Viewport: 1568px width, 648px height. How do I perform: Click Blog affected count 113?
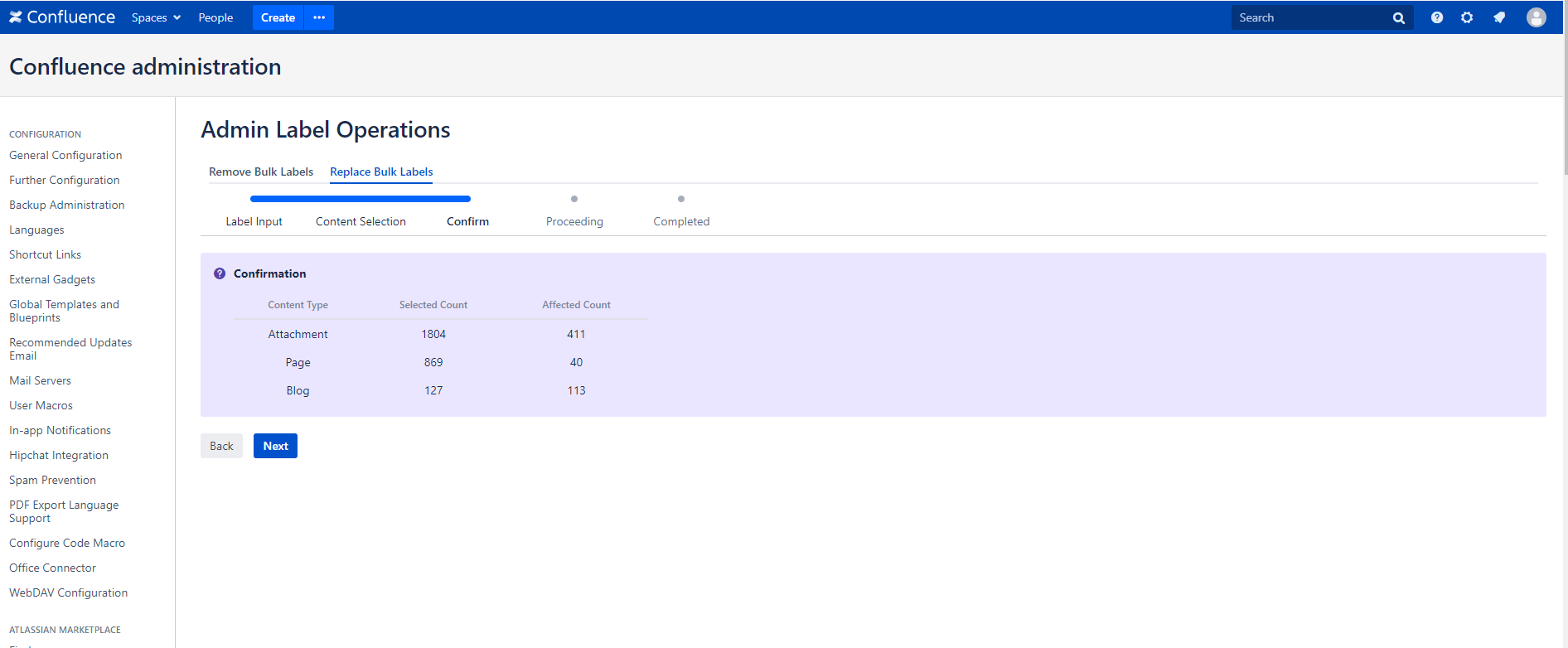coord(576,390)
